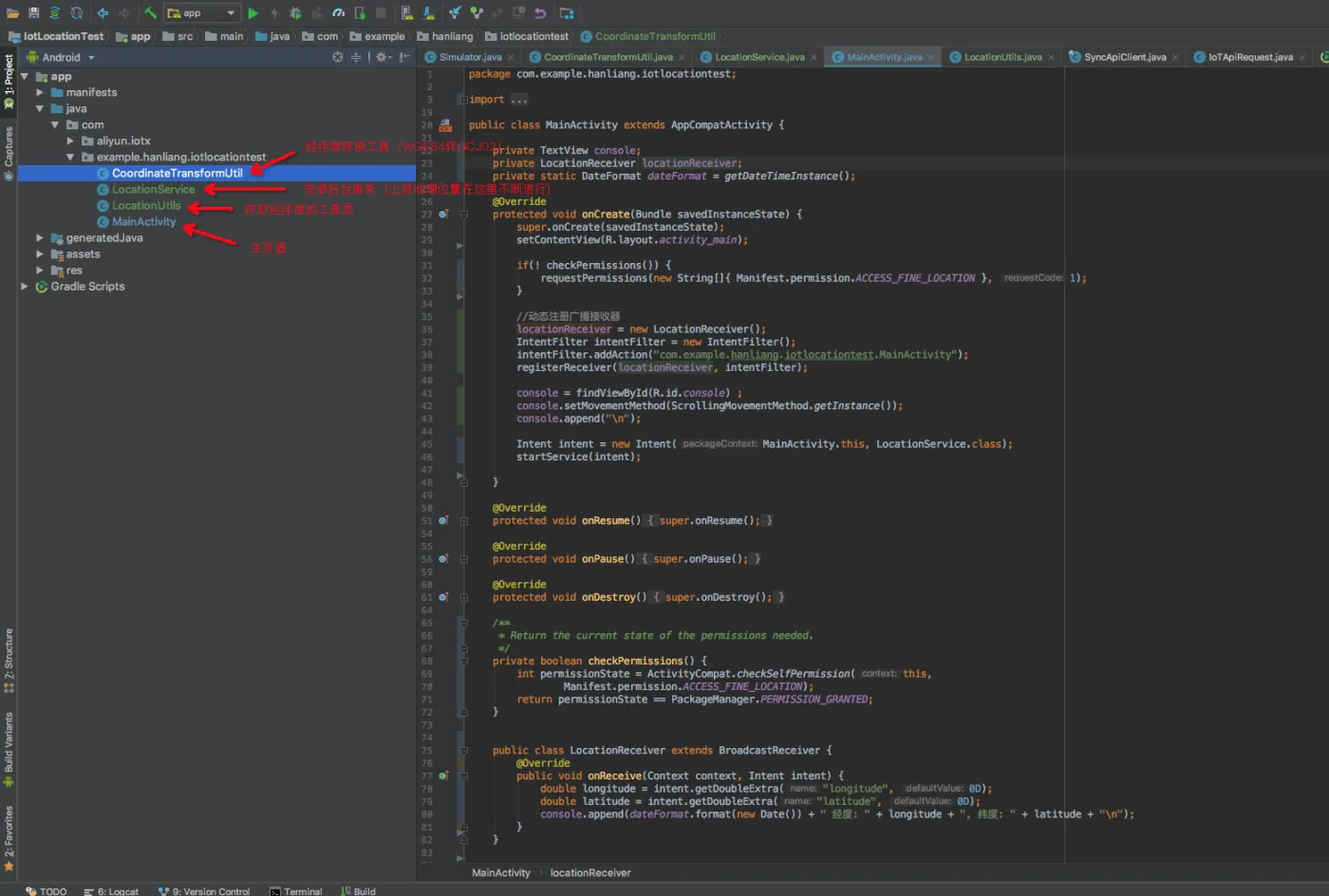Image resolution: width=1329 pixels, height=896 pixels.
Task: Collapse the app module tree node
Action: pos(25,77)
